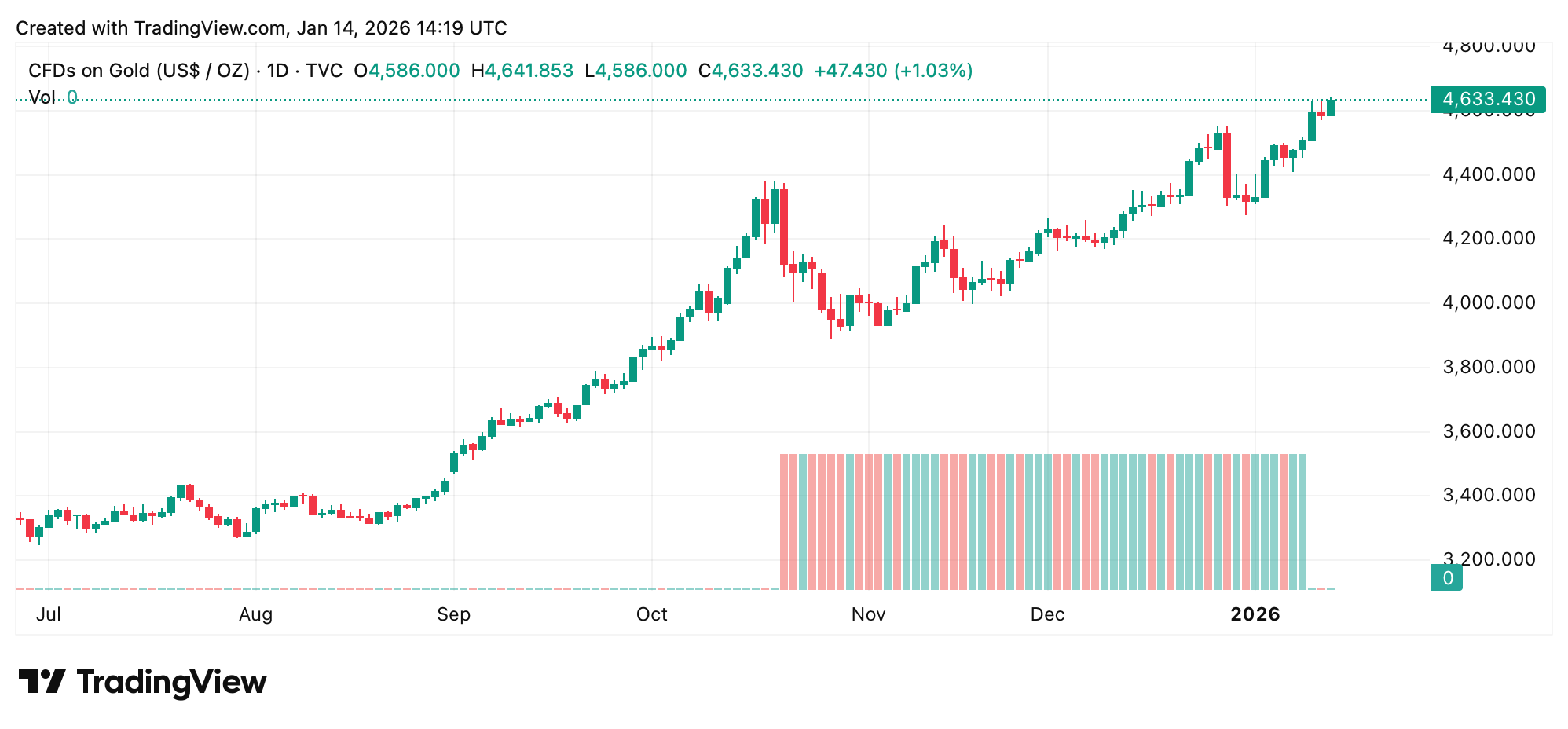Click the TradingView logo icon
The image size is (1568, 729).
(42, 681)
